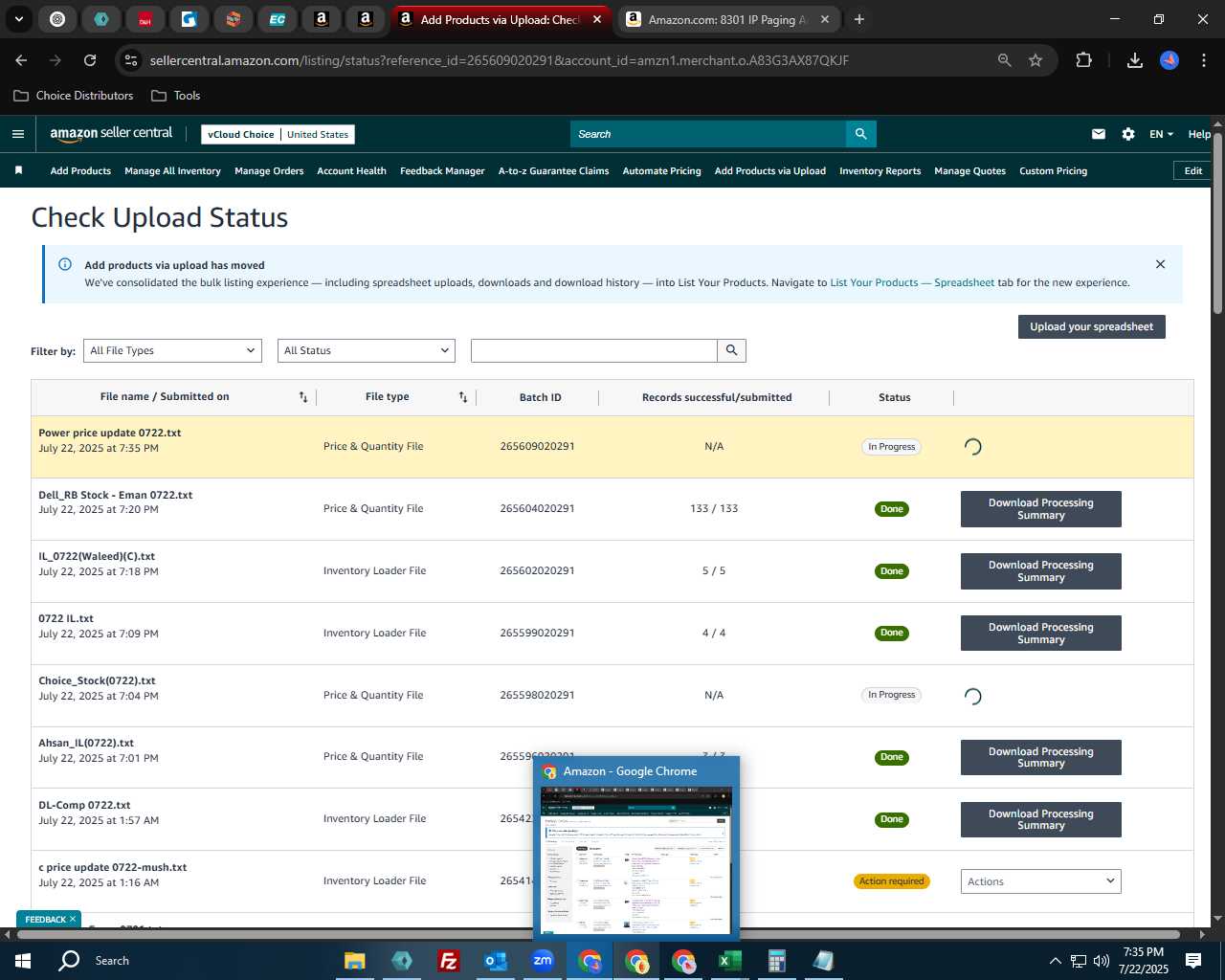Click the Action required status badge
This screenshot has height=980, width=1225.
pyautogui.click(x=891, y=881)
